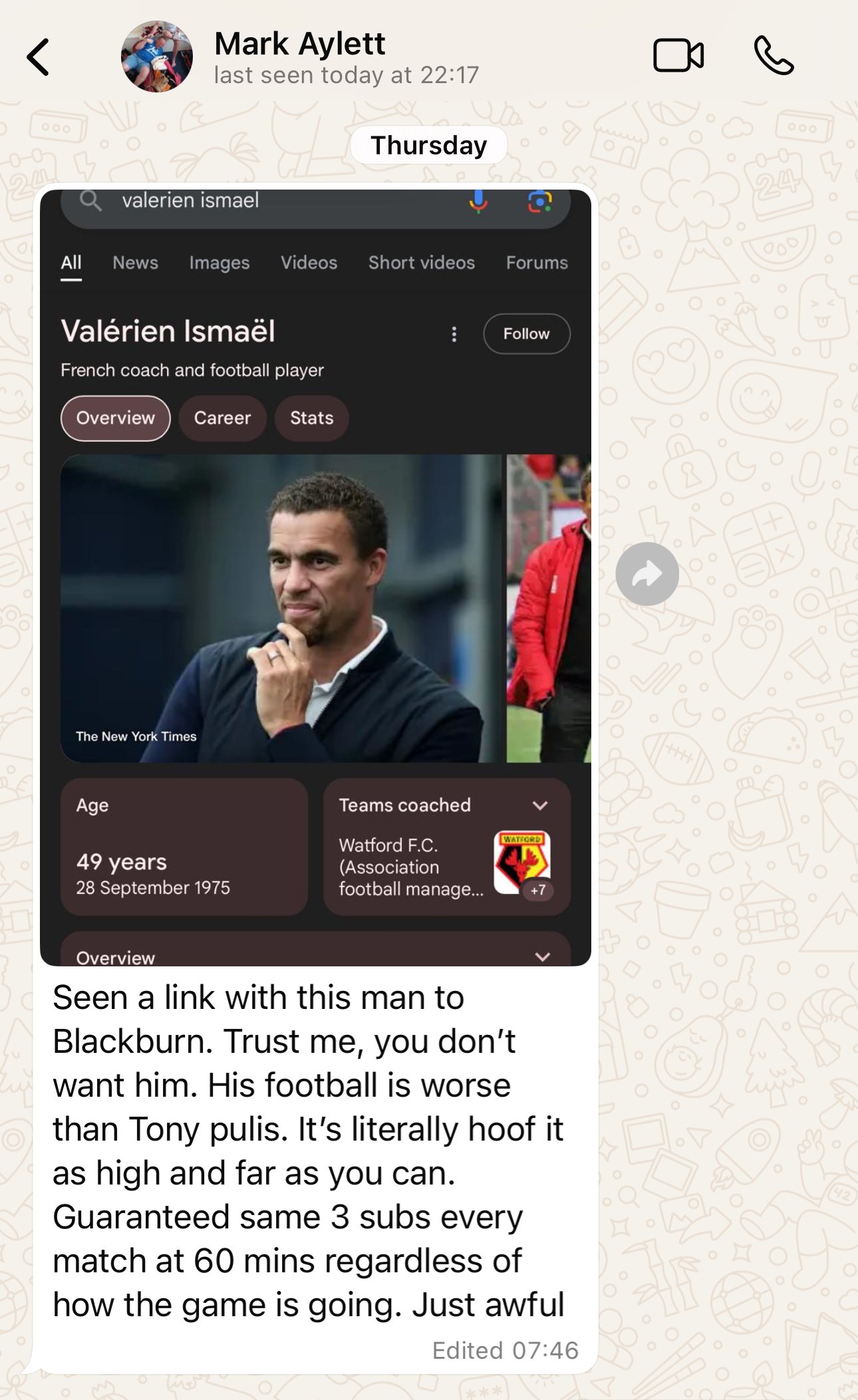Forward the message with the arrow icon
Image resolution: width=858 pixels, height=1400 pixels.
pyautogui.click(x=647, y=573)
